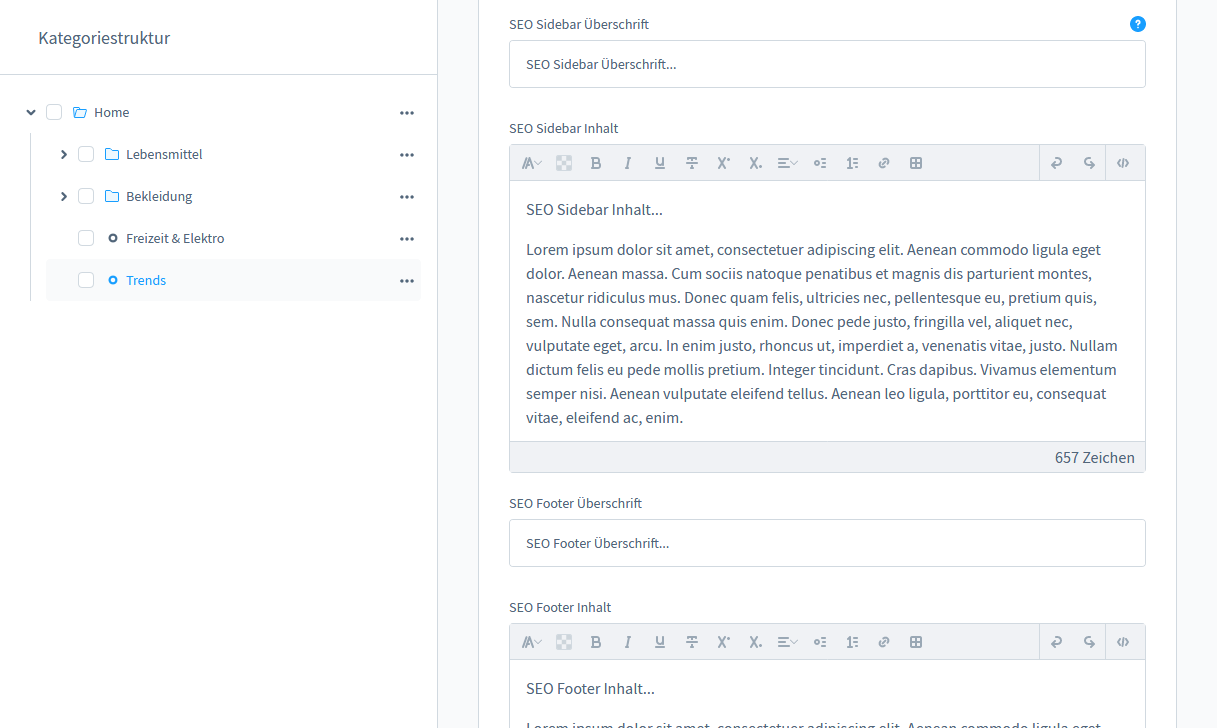Open context menu for Lebensmittel category
This screenshot has width=1218, height=728.
407,155
